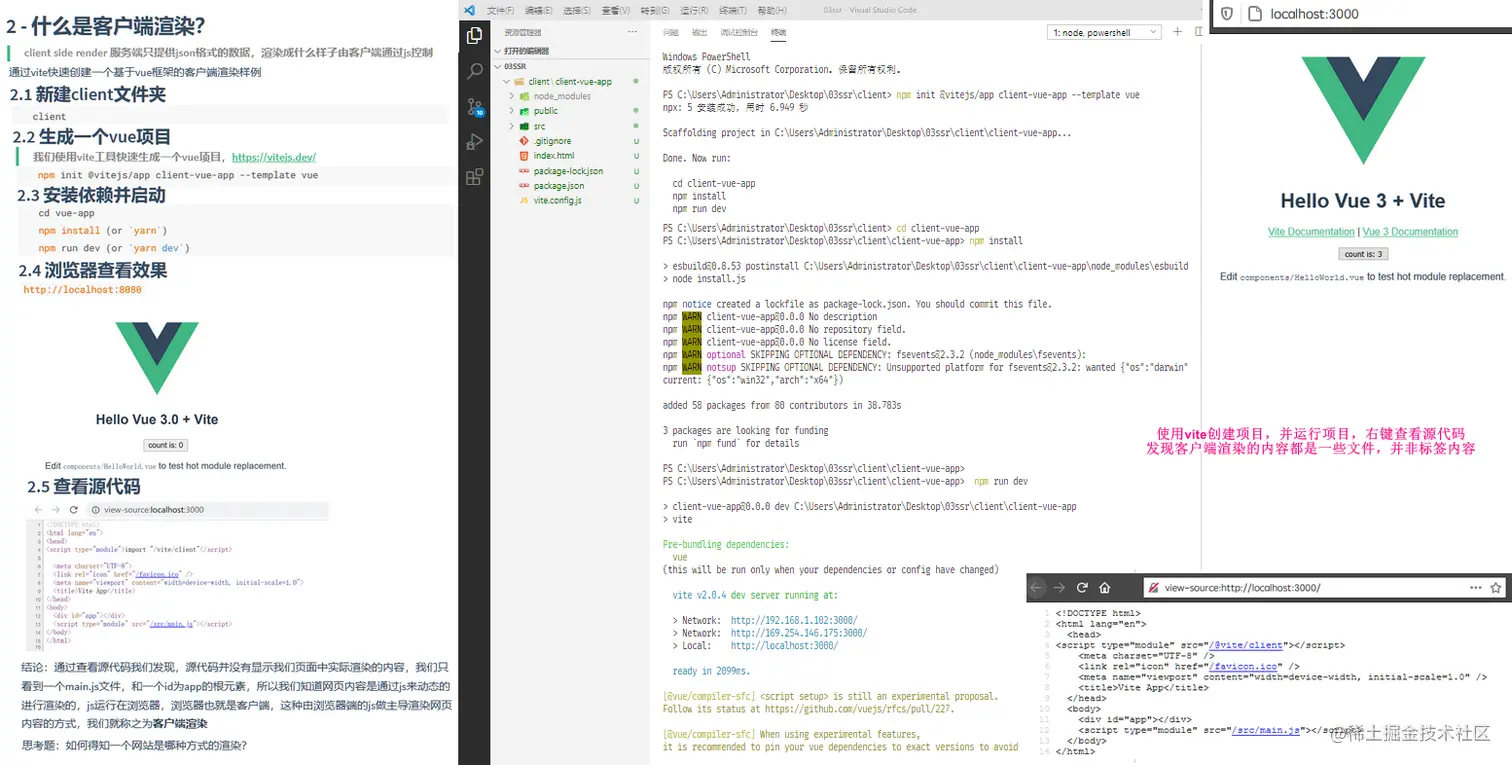Go to home page in view-source browser
This screenshot has width=1512, height=765.
[1105, 588]
